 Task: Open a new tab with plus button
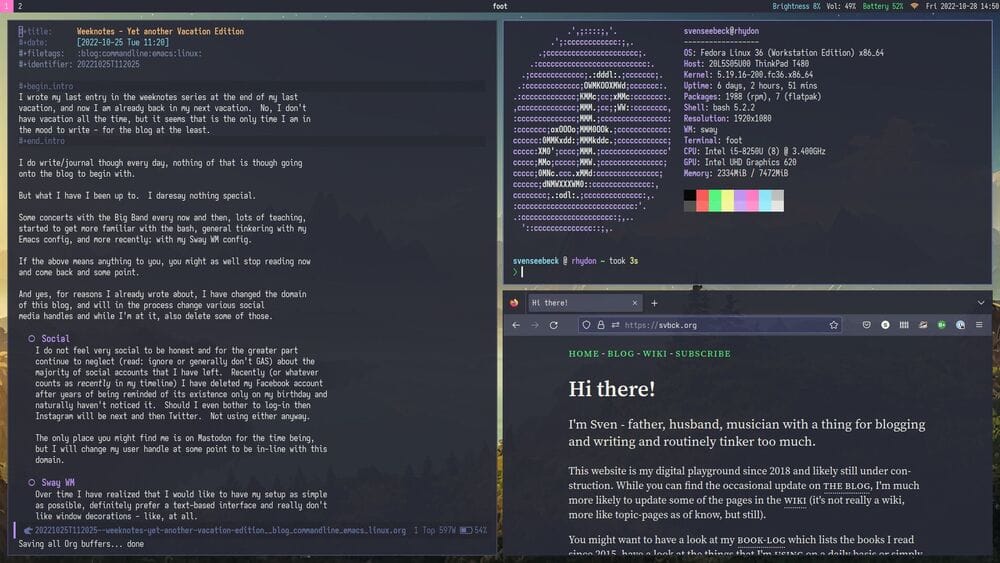point(655,303)
